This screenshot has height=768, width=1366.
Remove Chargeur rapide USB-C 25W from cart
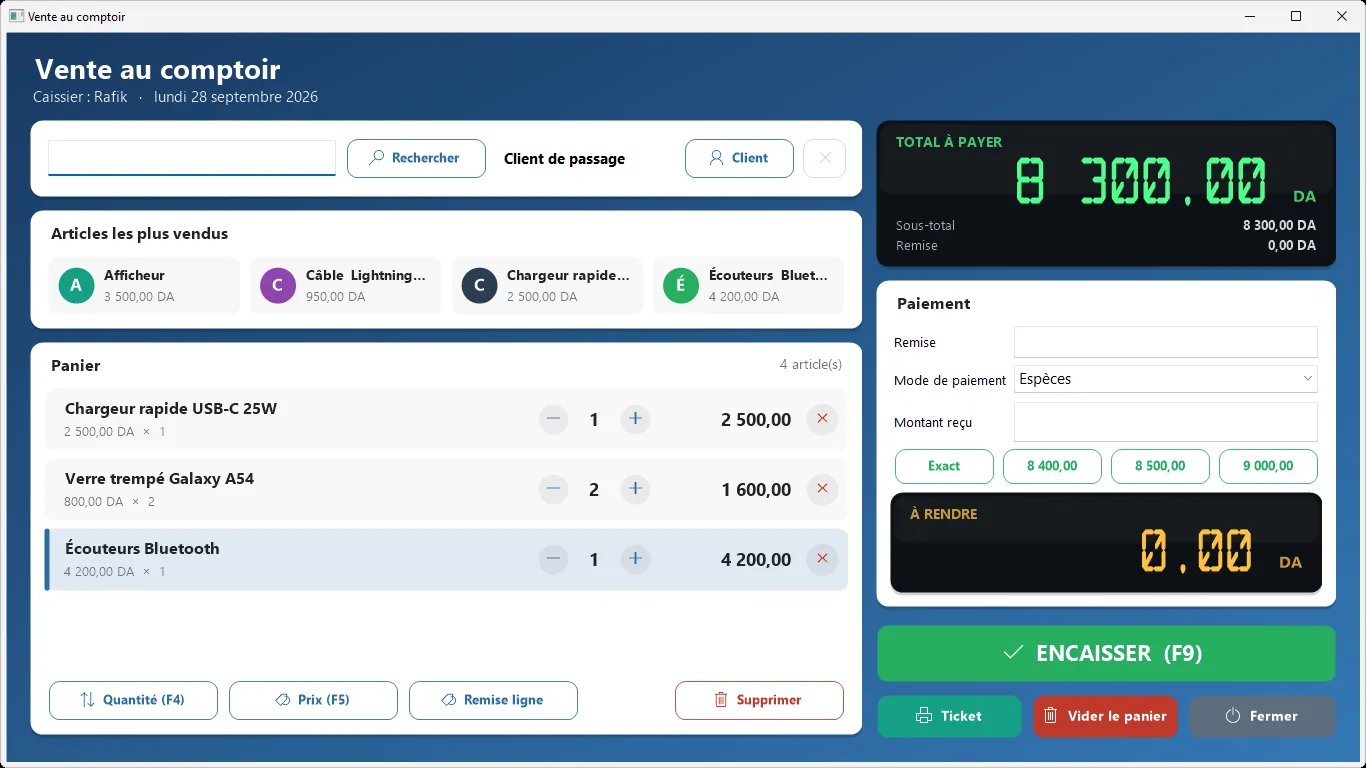822,419
